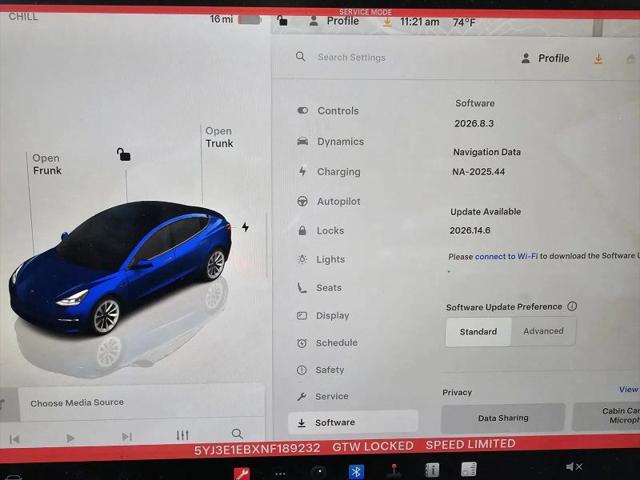The height and width of the screenshot is (480, 640).
Task: Tap the battery icon next to 16 mi
Action: [x=249, y=19]
